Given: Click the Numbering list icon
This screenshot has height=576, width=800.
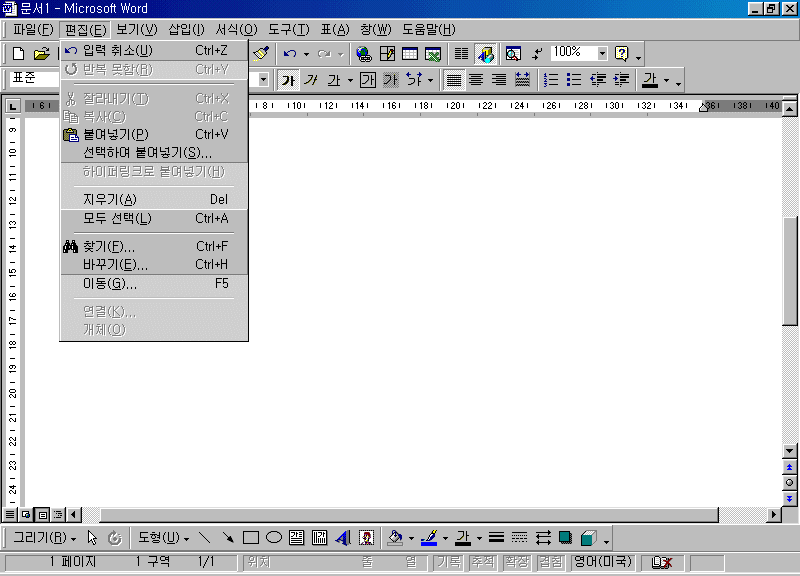Looking at the screenshot, I should click(551, 80).
